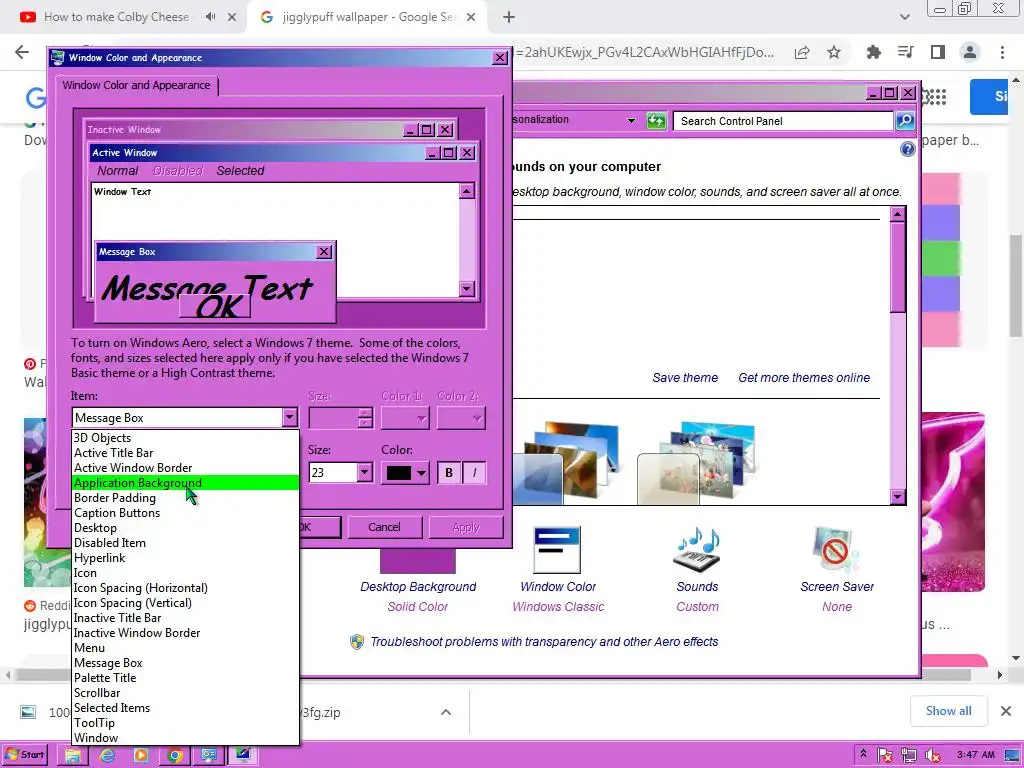Open the Chrome profile avatar

970,52
